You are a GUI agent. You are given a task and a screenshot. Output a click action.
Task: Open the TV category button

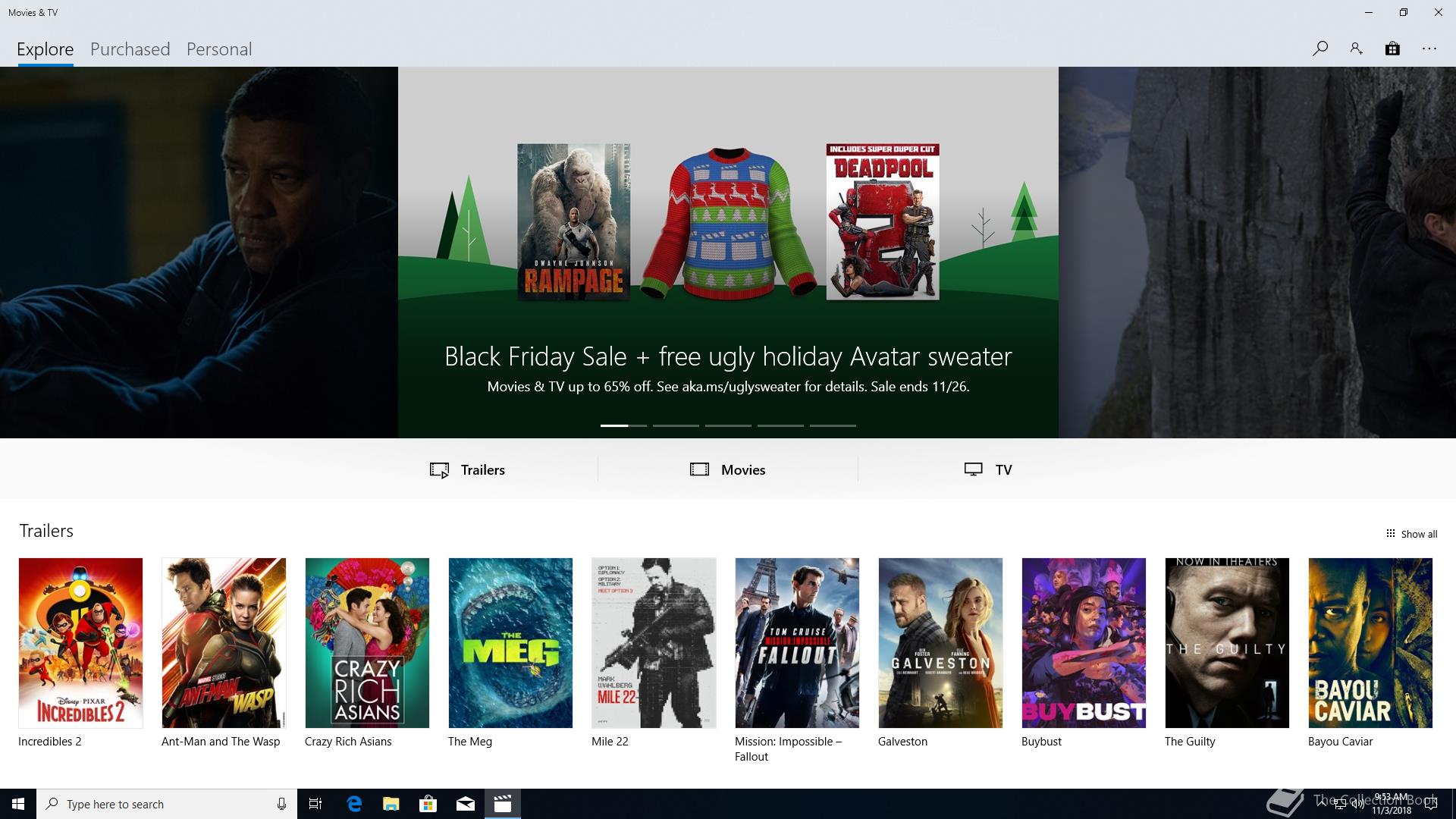pos(988,469)
